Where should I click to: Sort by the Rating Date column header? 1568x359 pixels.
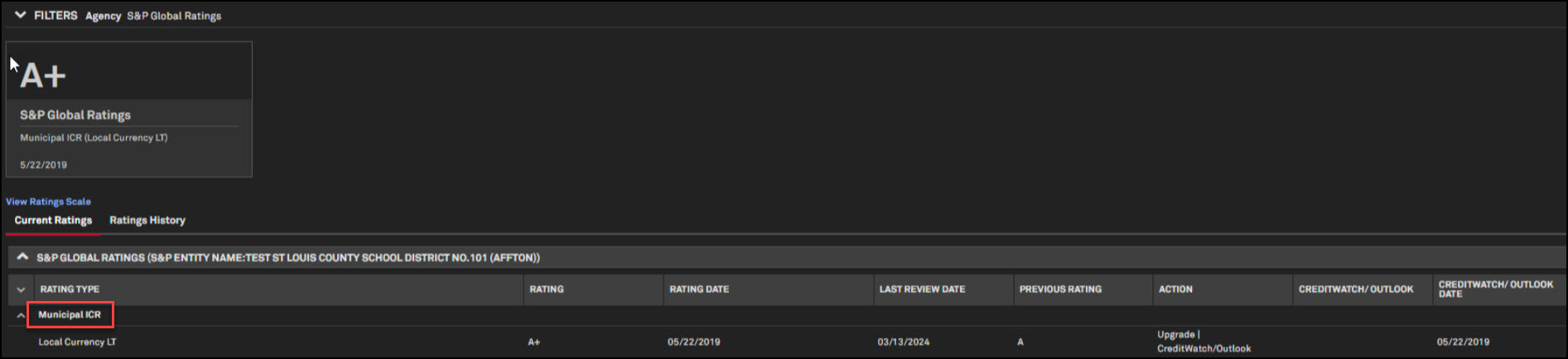[x=699, y=289]
